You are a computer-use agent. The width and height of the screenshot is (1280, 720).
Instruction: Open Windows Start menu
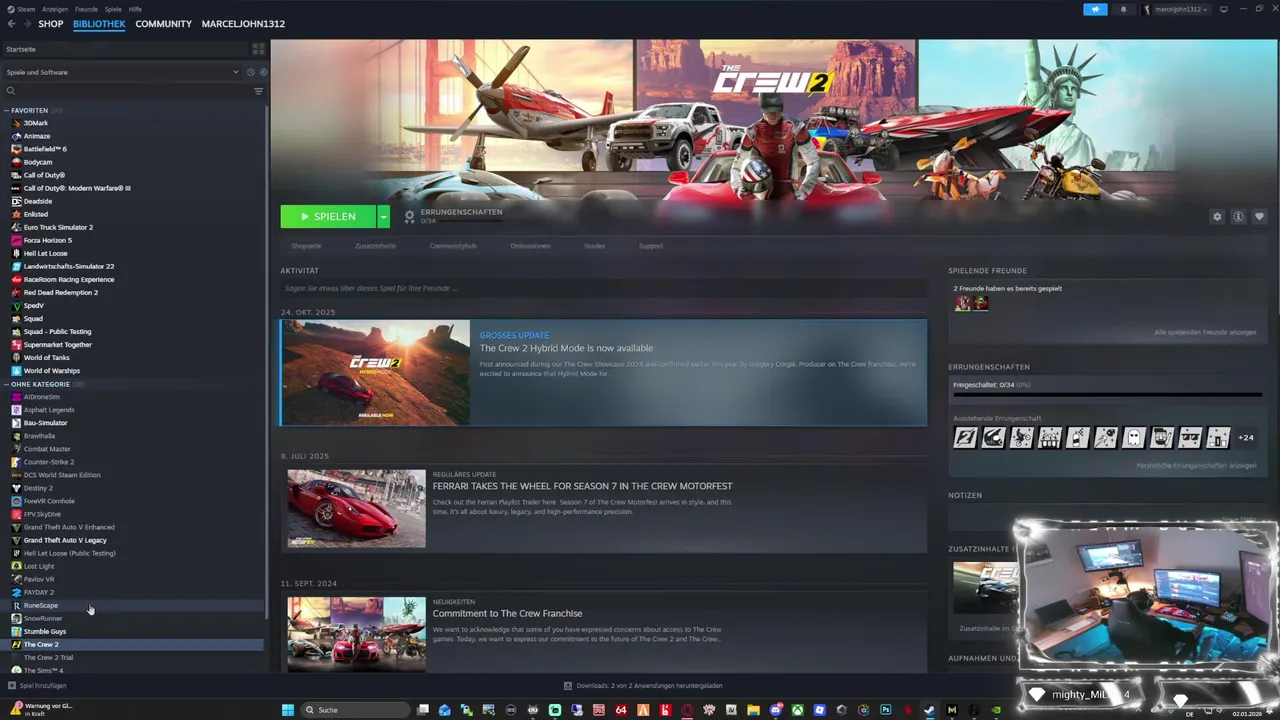288,710
